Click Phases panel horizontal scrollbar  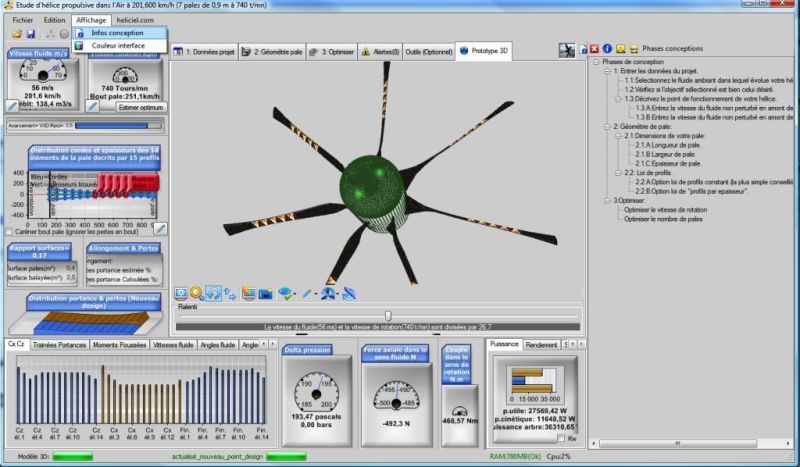coord(690,444)
